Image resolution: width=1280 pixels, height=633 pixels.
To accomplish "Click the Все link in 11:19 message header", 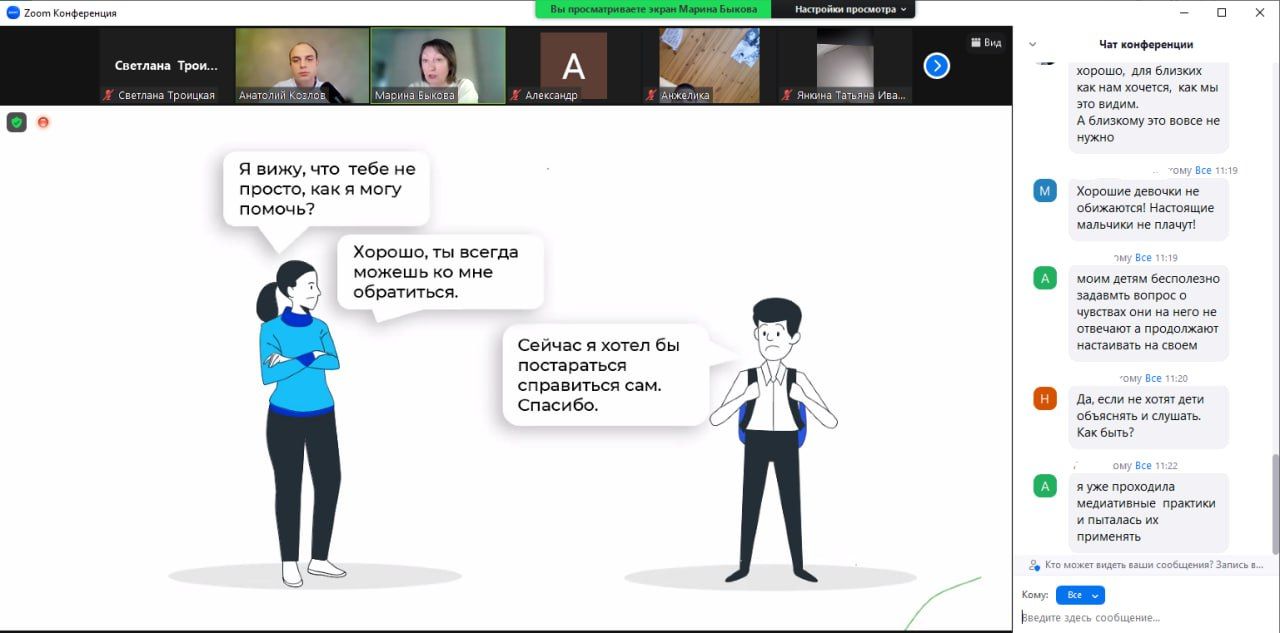I will pyautogui.click(x=1203, y=171).
